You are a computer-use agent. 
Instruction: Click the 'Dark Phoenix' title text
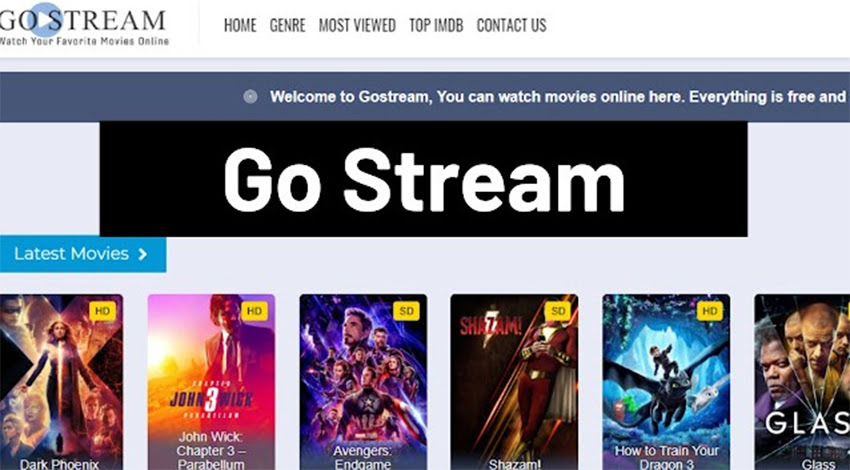[x=60, y=464]
